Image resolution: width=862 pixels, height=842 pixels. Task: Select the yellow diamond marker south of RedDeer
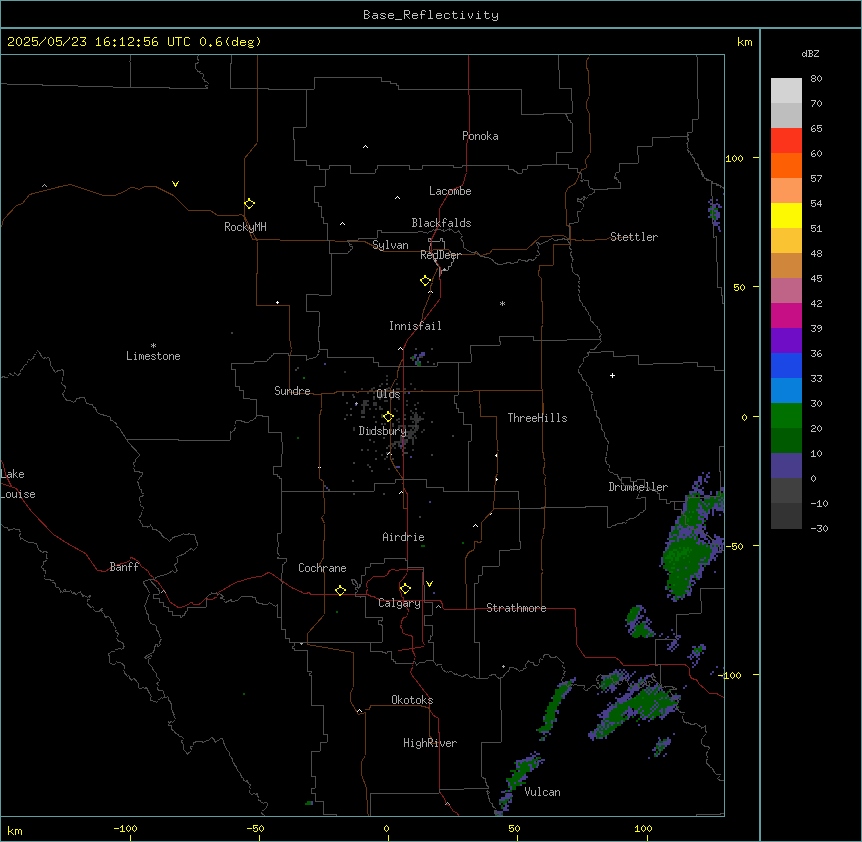[426, 281]
